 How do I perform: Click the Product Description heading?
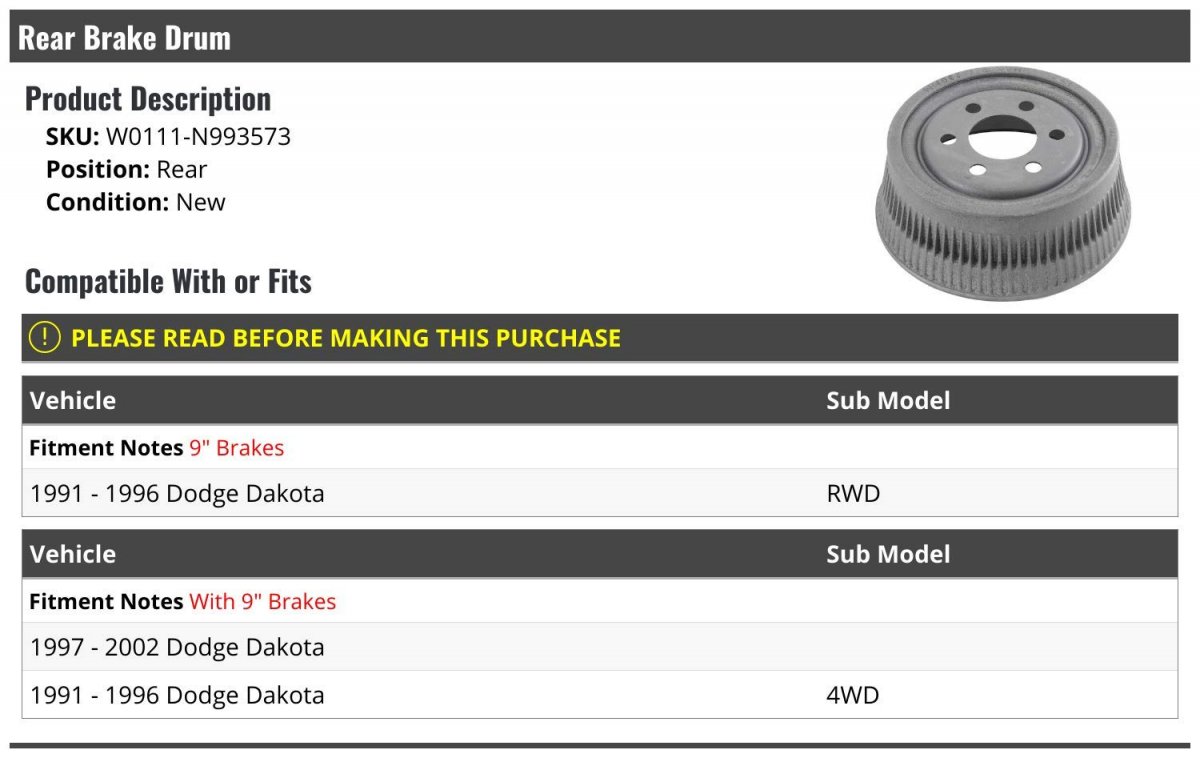[148, 99]
